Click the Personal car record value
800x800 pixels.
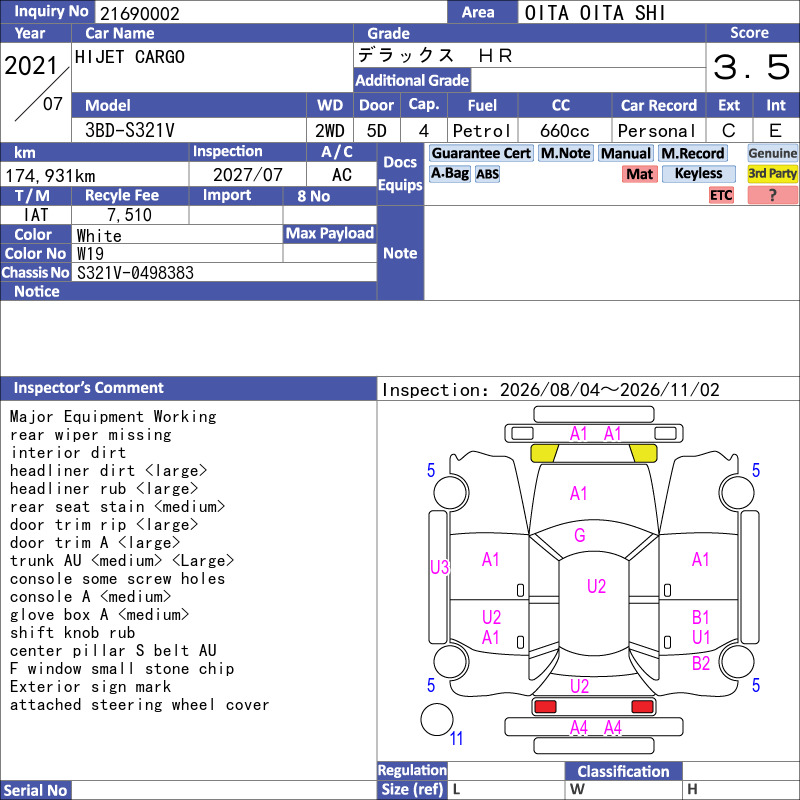(657, 131)
